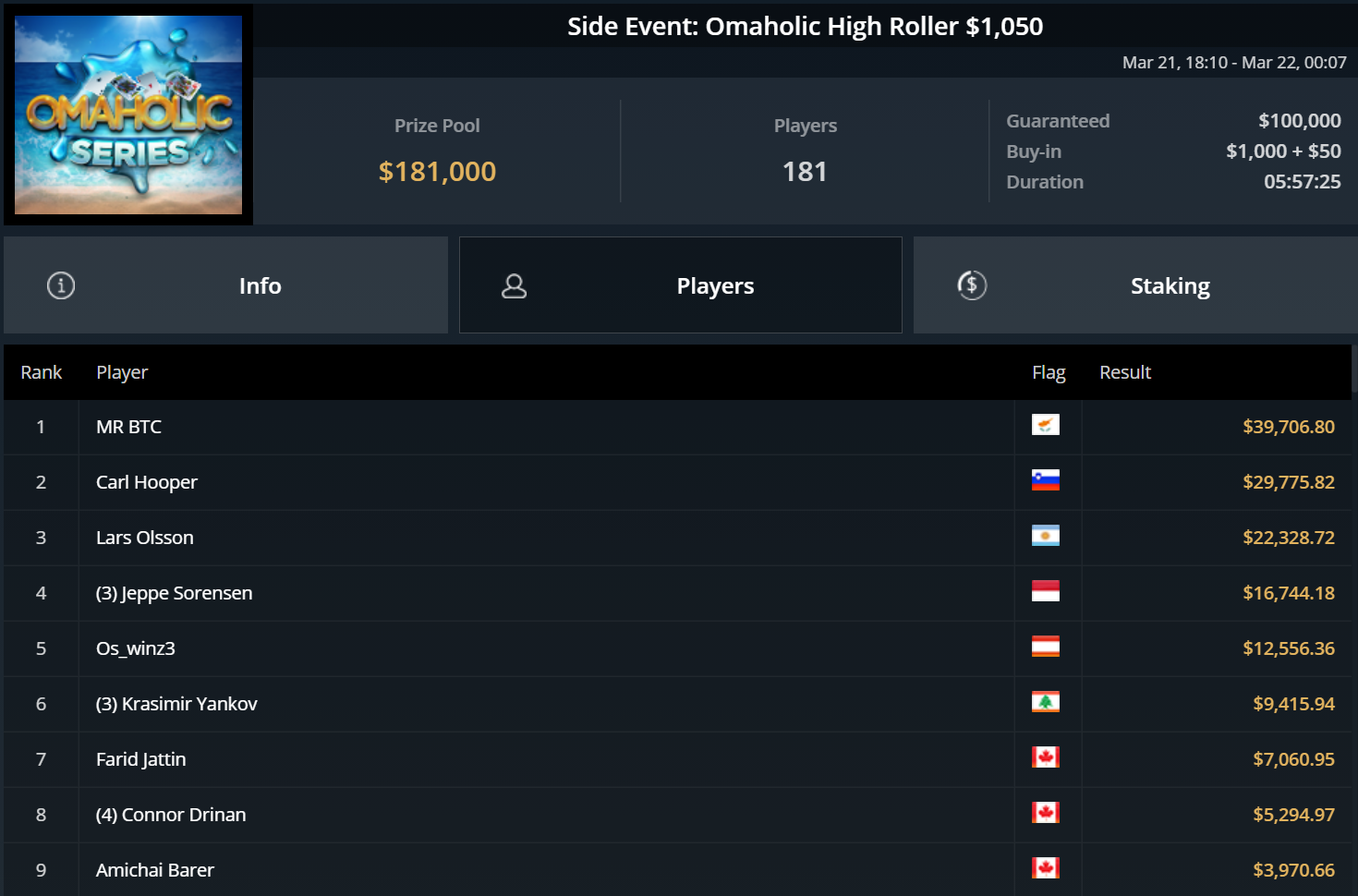This screenshot has height=896, width=1358.
Task: Click Connor Drinan's player name
Action: 171,815
